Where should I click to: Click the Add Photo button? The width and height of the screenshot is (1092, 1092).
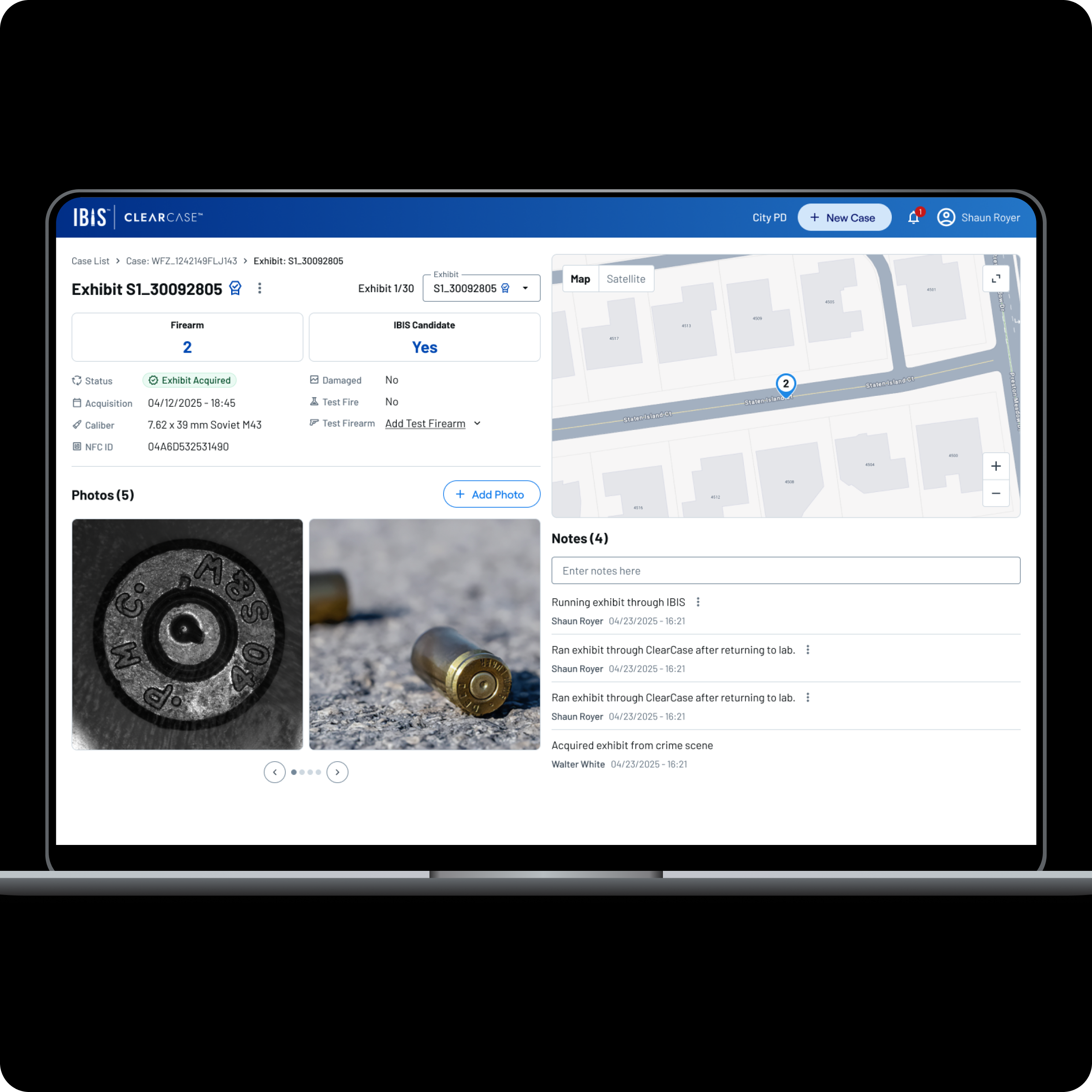491,495
